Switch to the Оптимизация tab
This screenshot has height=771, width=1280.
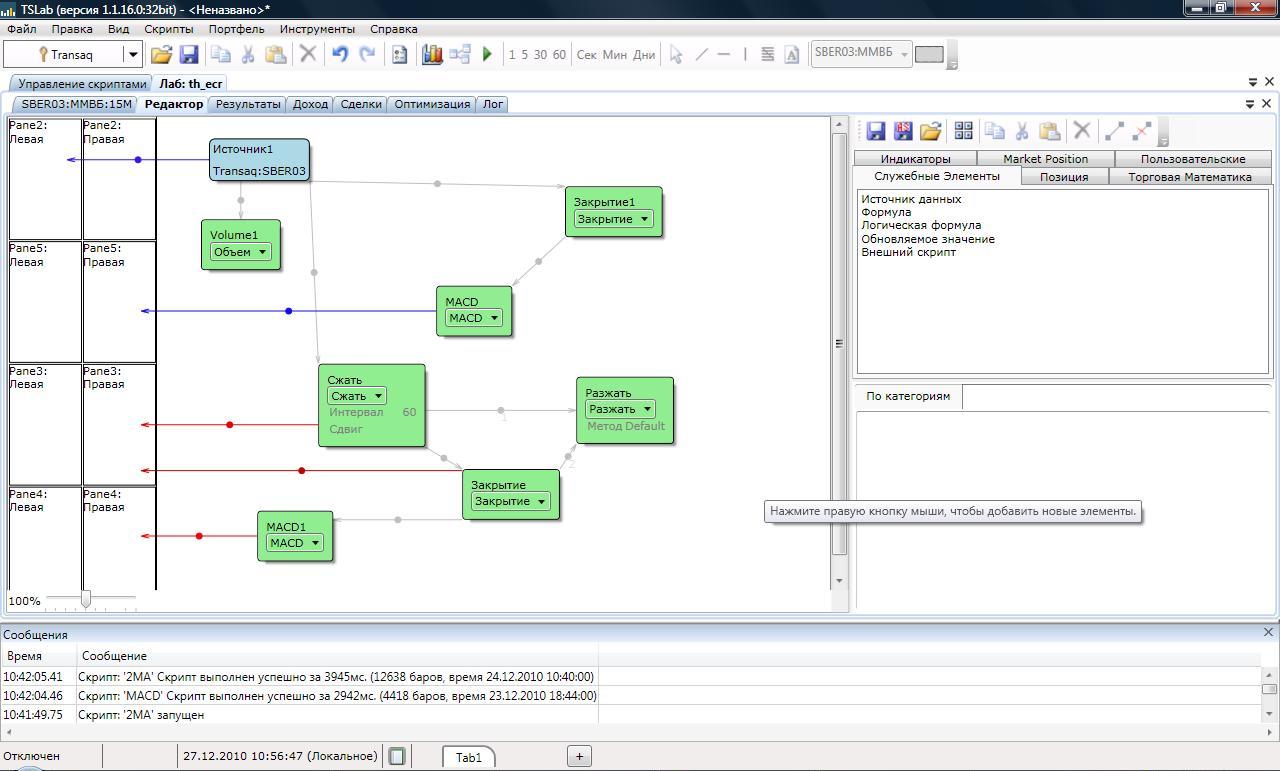(431, 104)
